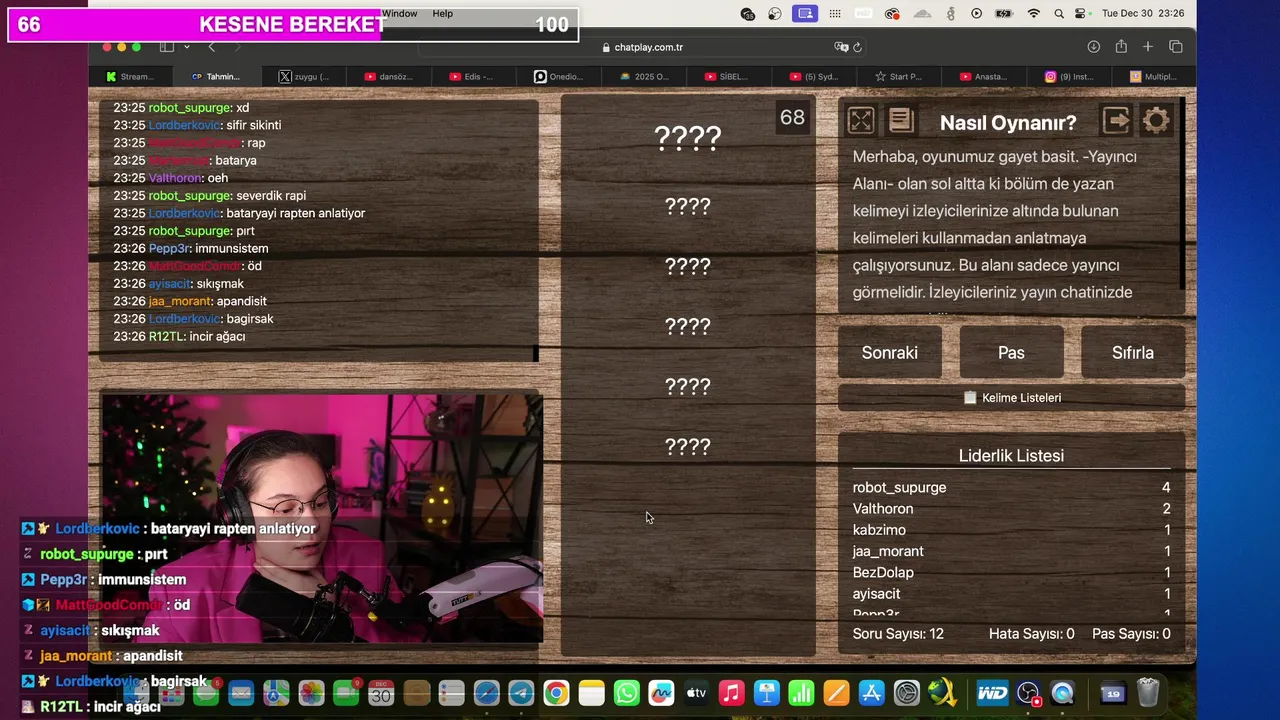Open OBS from the dock
The width and height of the screenshot is (1280, 720).
point(1028,692)
